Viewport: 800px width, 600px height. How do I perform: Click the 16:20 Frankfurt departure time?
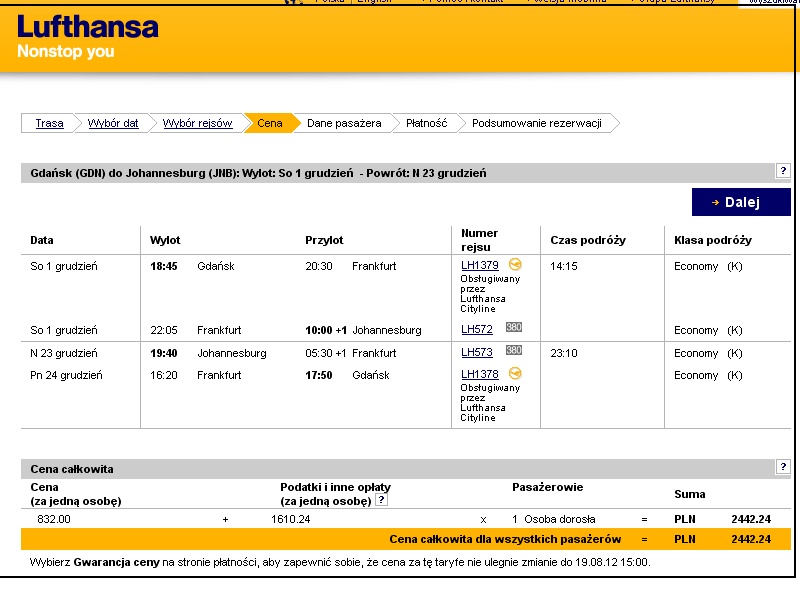163,376
